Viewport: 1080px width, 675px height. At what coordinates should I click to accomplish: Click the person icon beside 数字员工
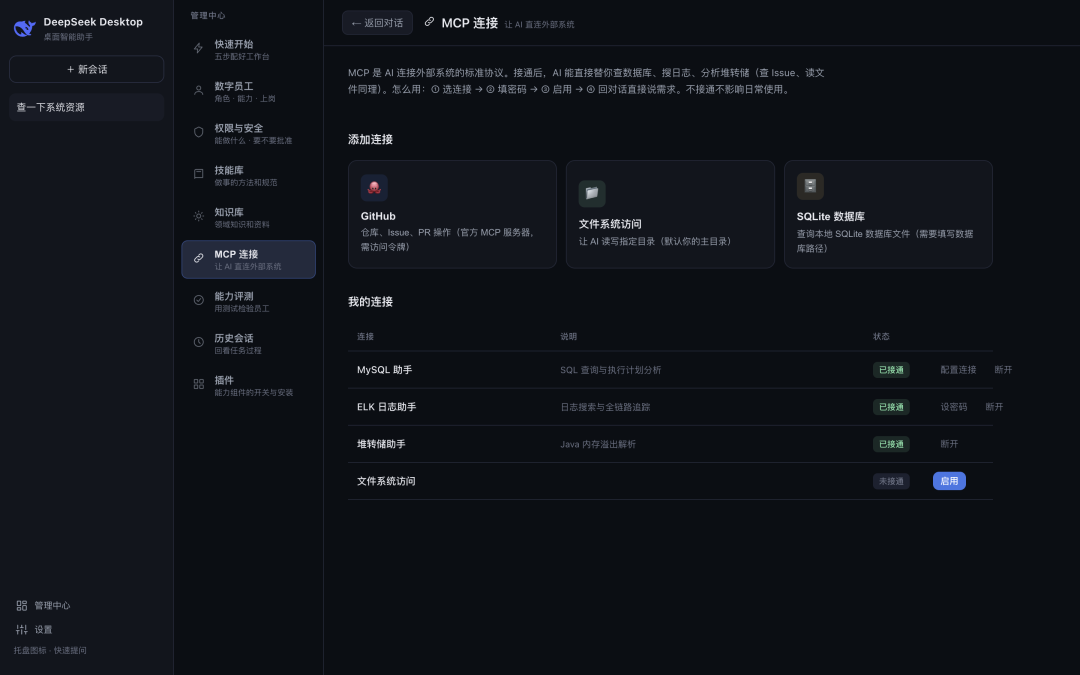[198, 90]
